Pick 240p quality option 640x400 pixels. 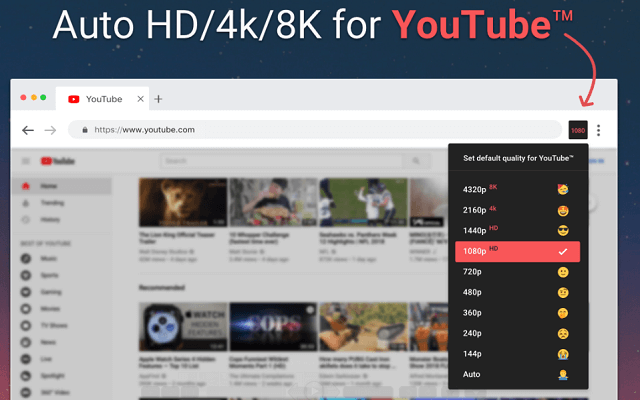coord(517,333)
